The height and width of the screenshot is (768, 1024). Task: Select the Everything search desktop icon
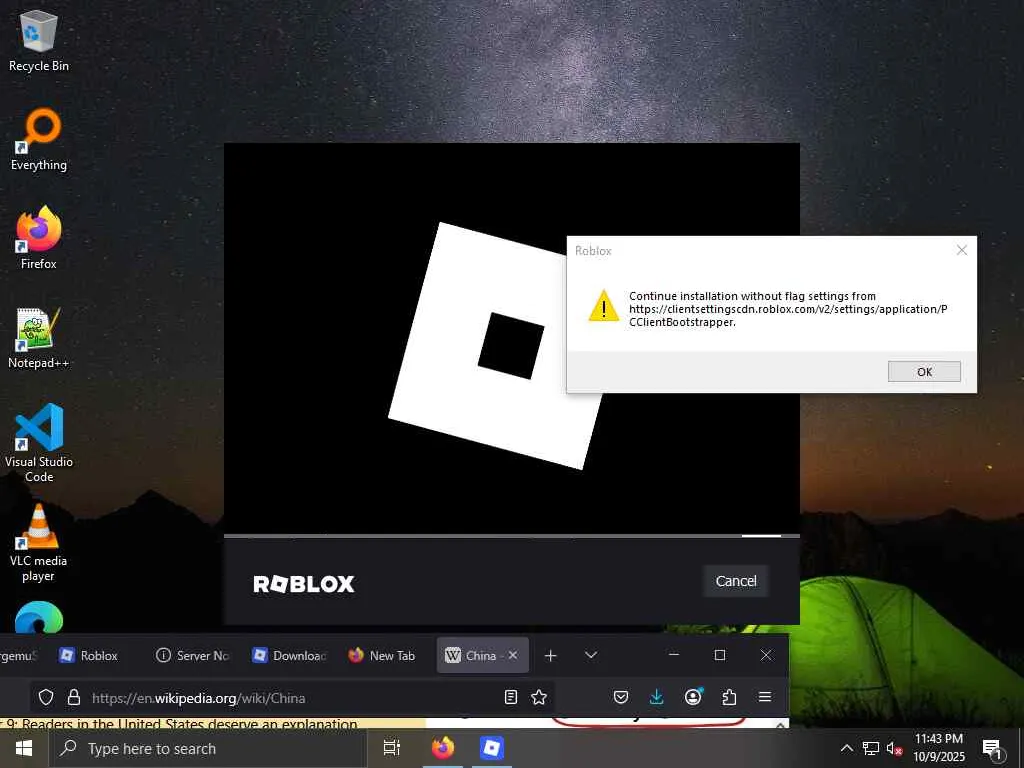39,140
